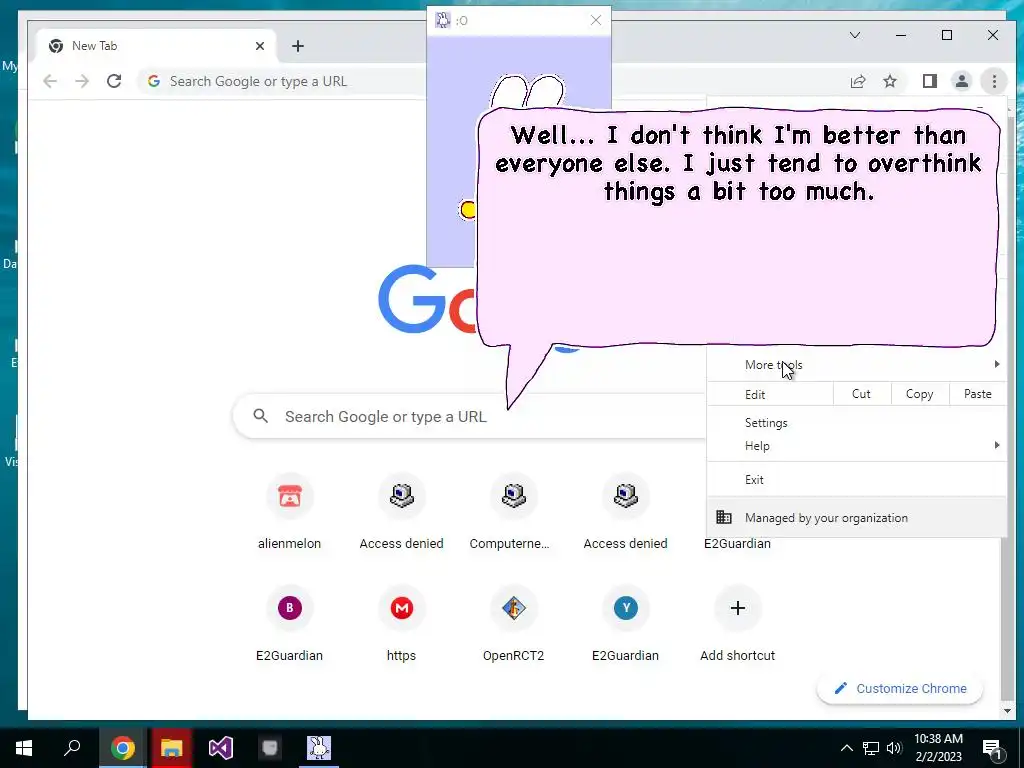Click Copy in the Edit row

tap(920, 394)
